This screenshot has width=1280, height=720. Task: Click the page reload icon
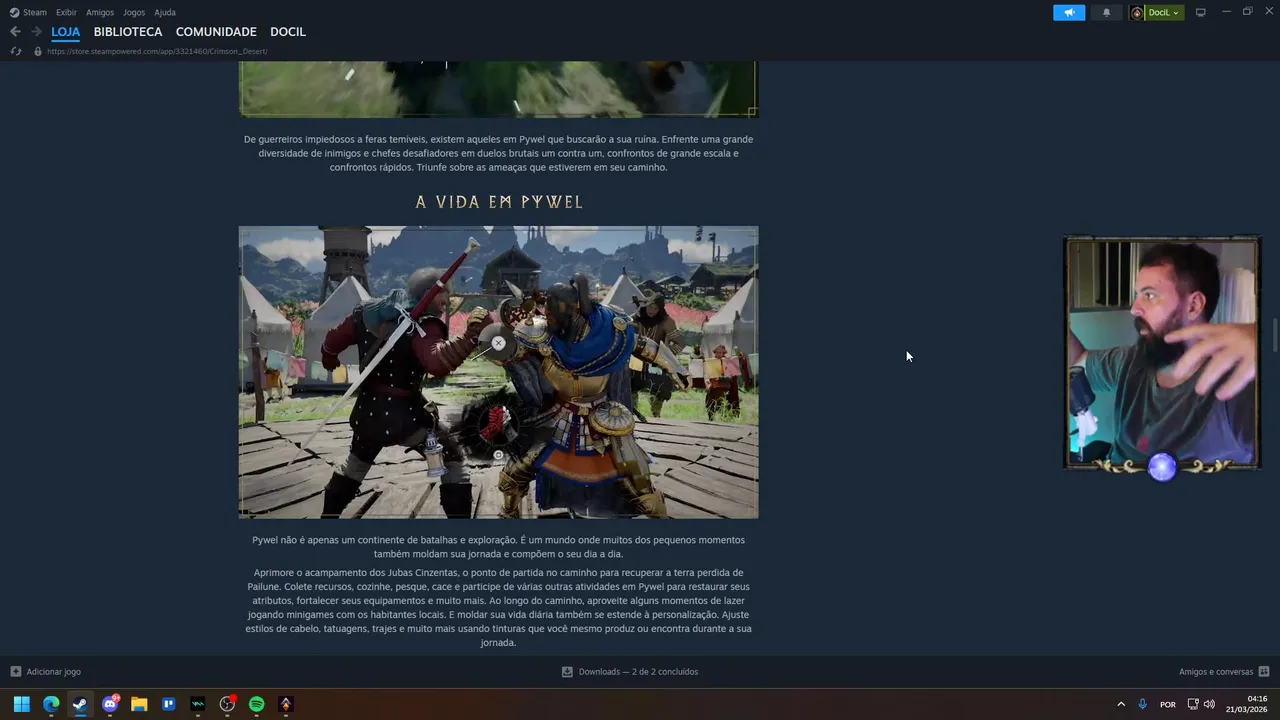tap(15, 51)
